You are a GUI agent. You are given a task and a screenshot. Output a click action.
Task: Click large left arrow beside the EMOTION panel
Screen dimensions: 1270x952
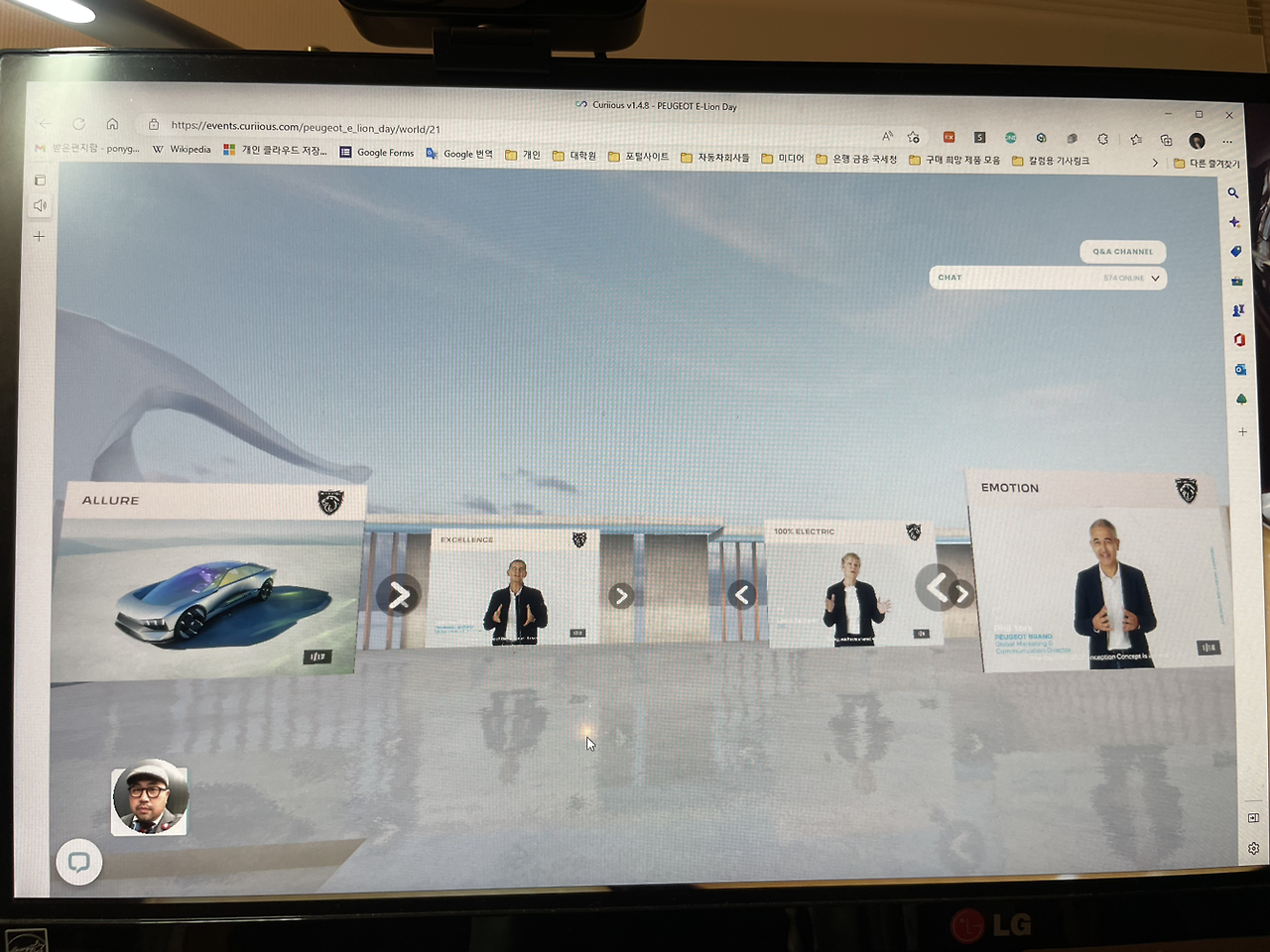(936, 587)
